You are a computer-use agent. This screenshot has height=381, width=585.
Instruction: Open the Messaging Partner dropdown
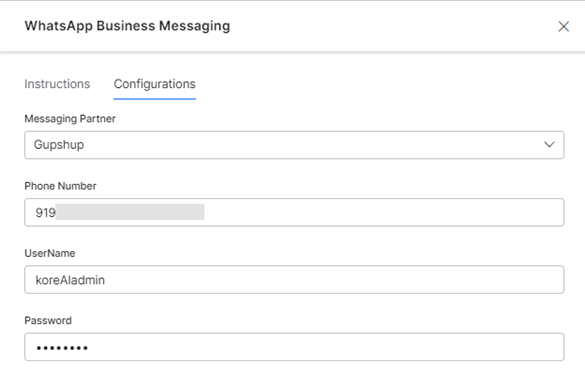[294, 145]
